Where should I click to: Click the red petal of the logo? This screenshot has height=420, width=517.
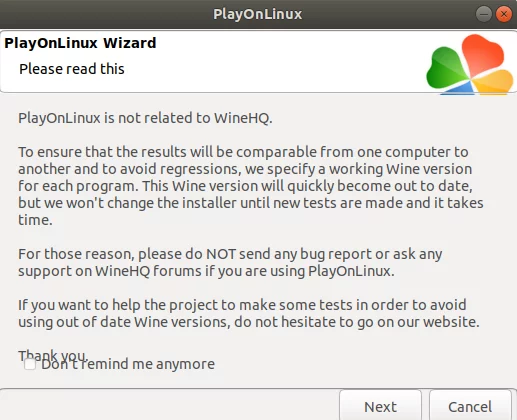[482, 53]
